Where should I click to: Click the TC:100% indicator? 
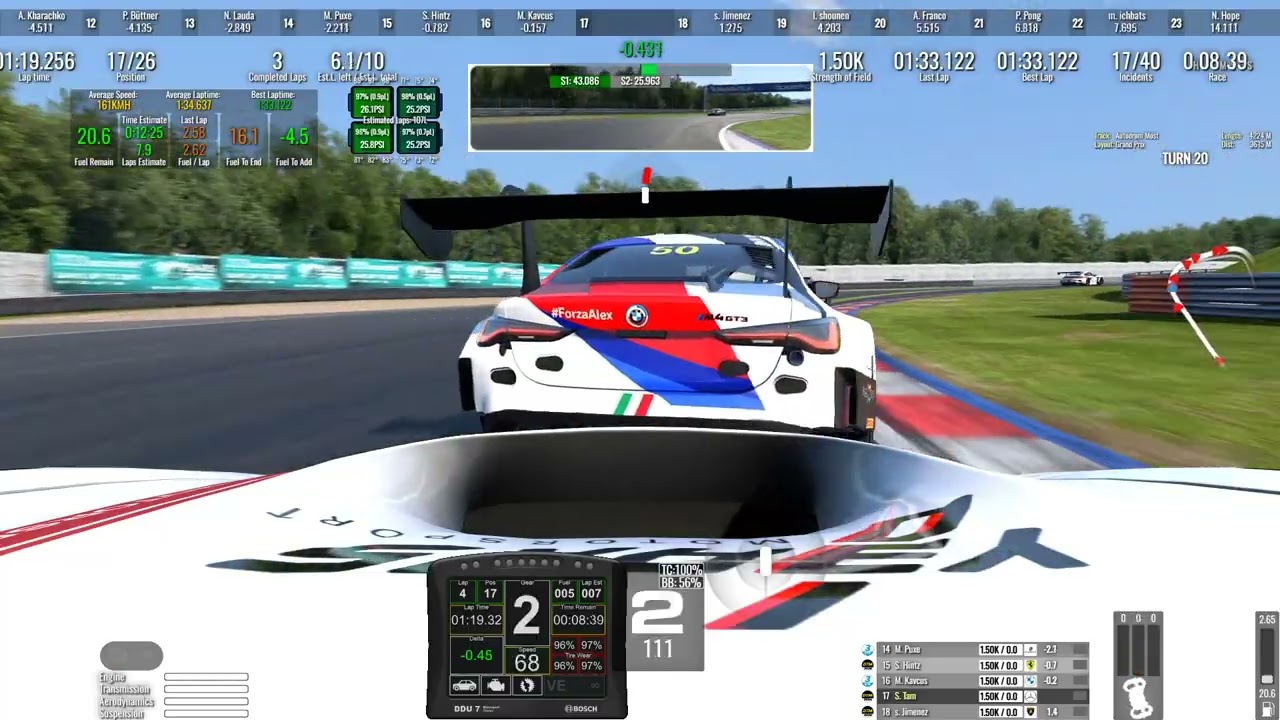(680, 570)
